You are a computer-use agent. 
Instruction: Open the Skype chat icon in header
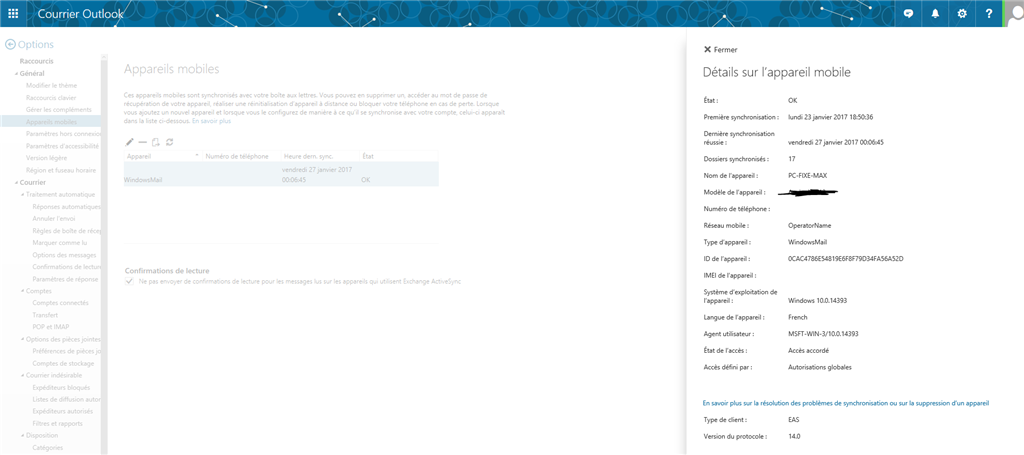[x=908, y=14]
